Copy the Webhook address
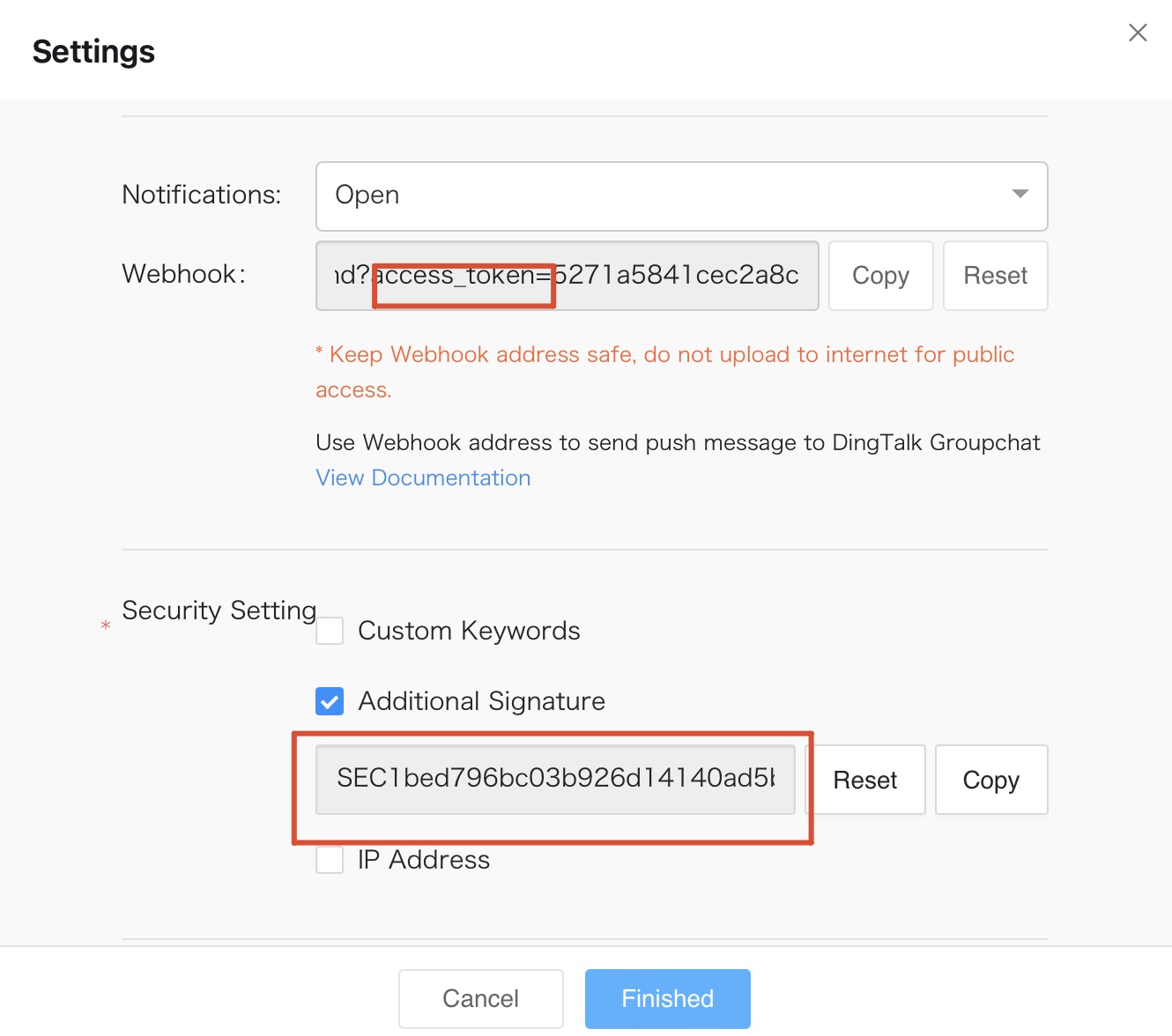 pyautogui.click(x=880, y=276)
